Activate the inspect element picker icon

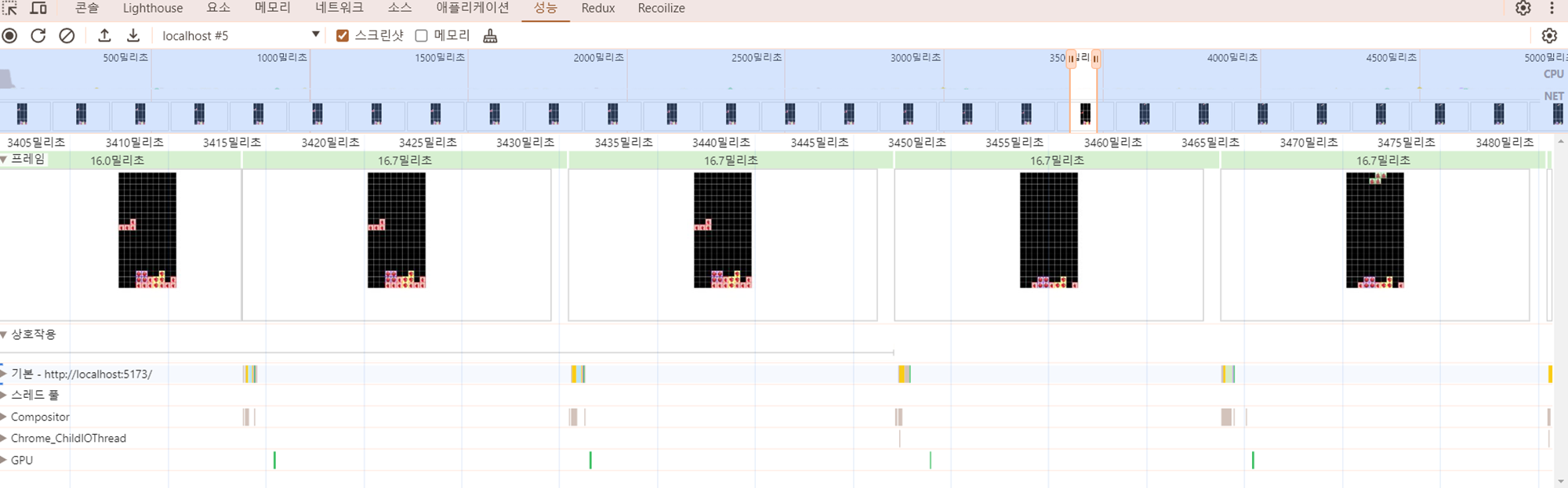point(10,8)
